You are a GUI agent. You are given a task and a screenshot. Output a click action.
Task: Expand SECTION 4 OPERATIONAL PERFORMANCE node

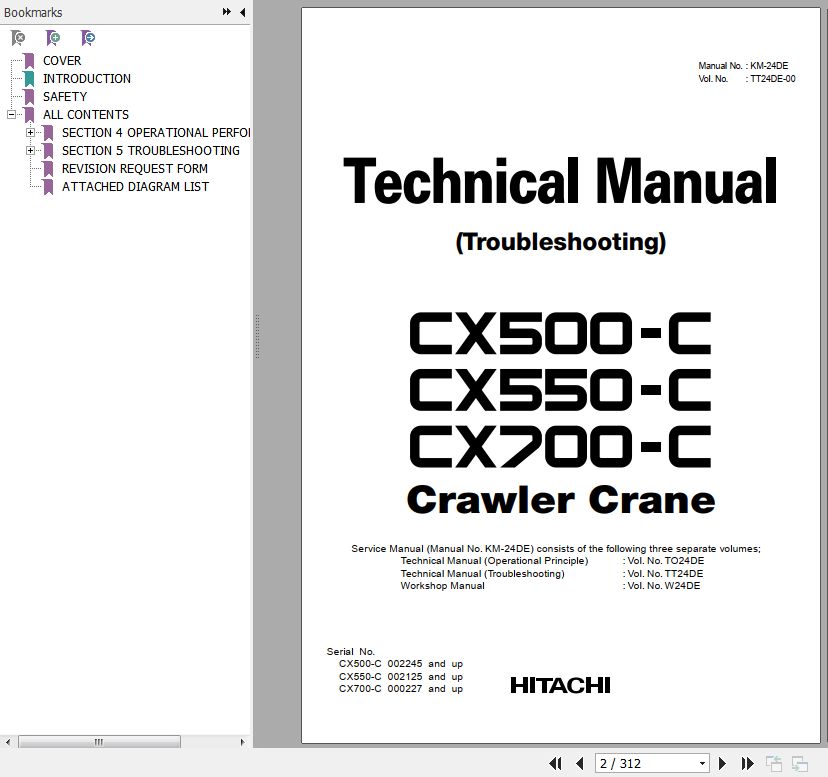point(31,133)
